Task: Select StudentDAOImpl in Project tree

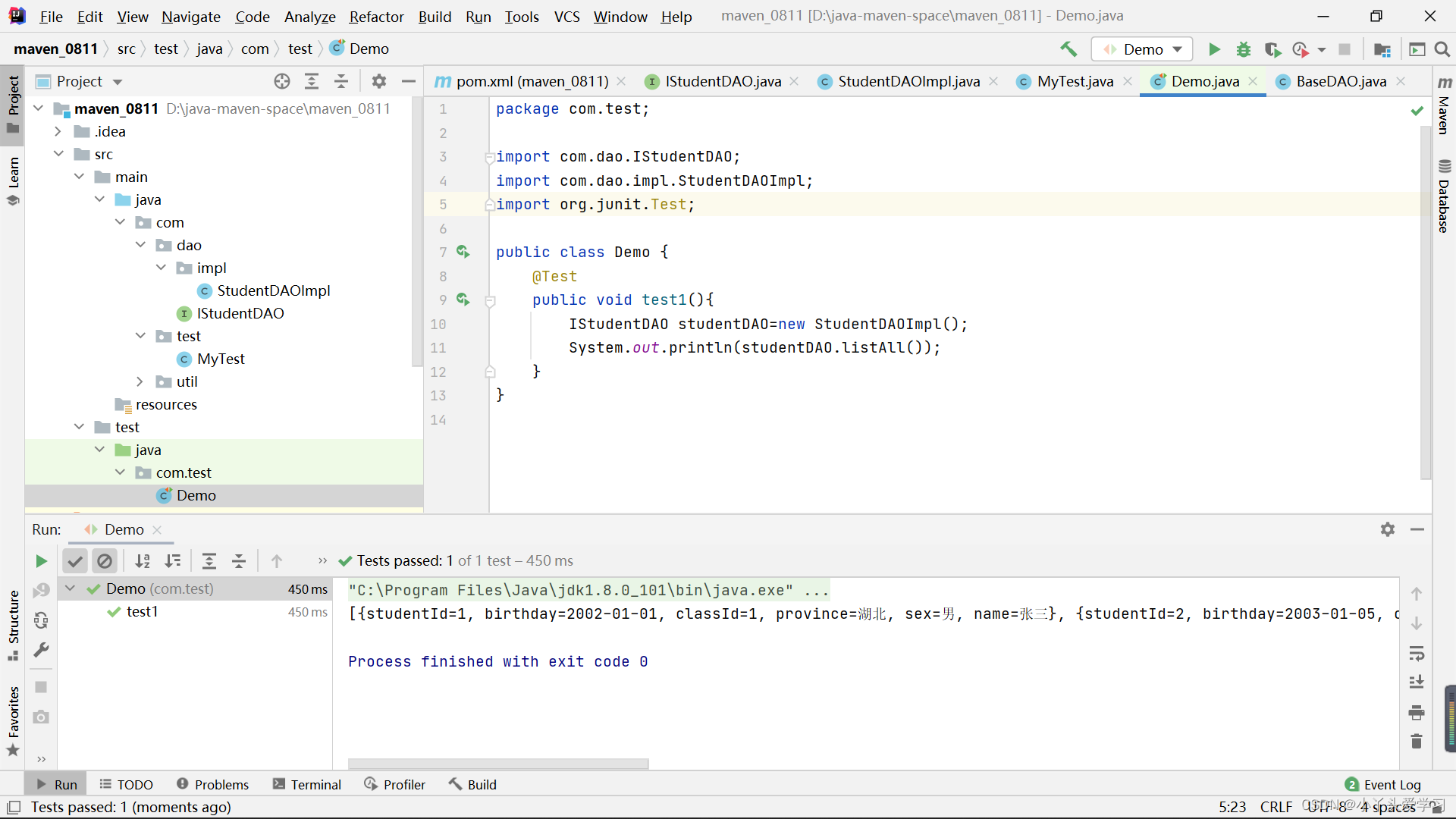Action: 273,290
